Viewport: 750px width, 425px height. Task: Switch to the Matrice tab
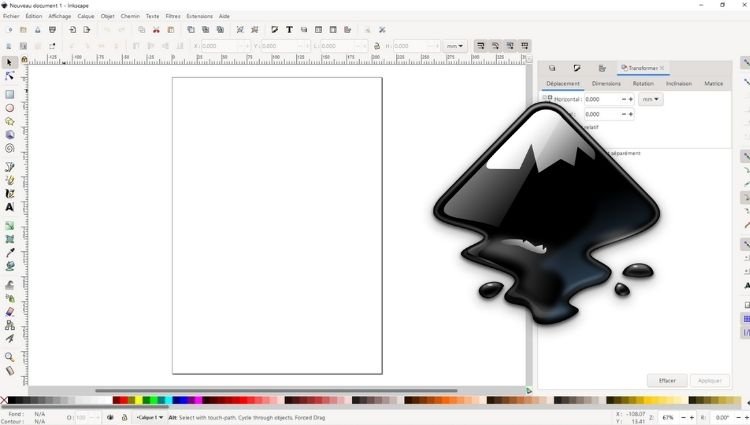point(714,84)
